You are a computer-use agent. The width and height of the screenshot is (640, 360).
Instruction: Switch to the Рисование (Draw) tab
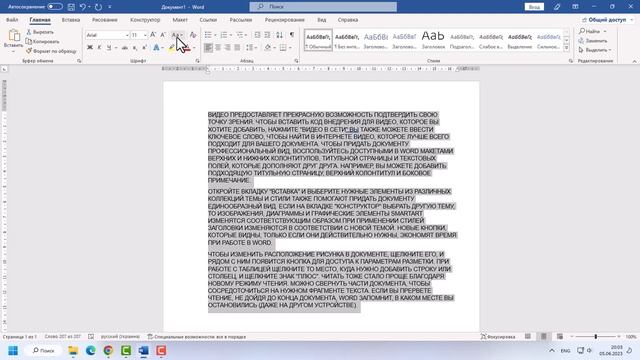pyautogui.click(x=104, y=20)
